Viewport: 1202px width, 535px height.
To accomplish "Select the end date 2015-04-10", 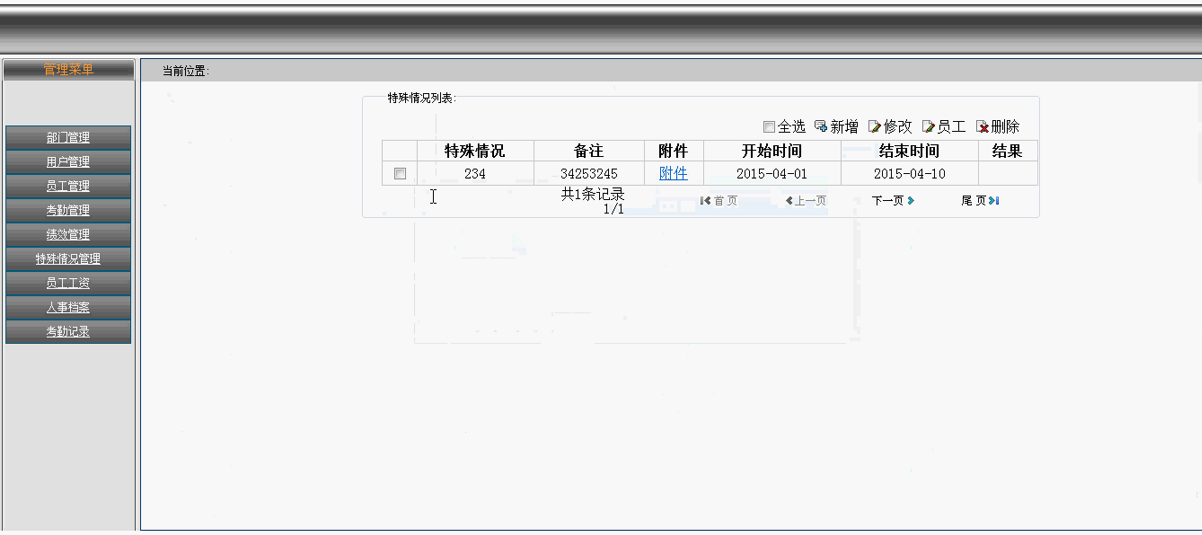I will click(x=909, y=173).
